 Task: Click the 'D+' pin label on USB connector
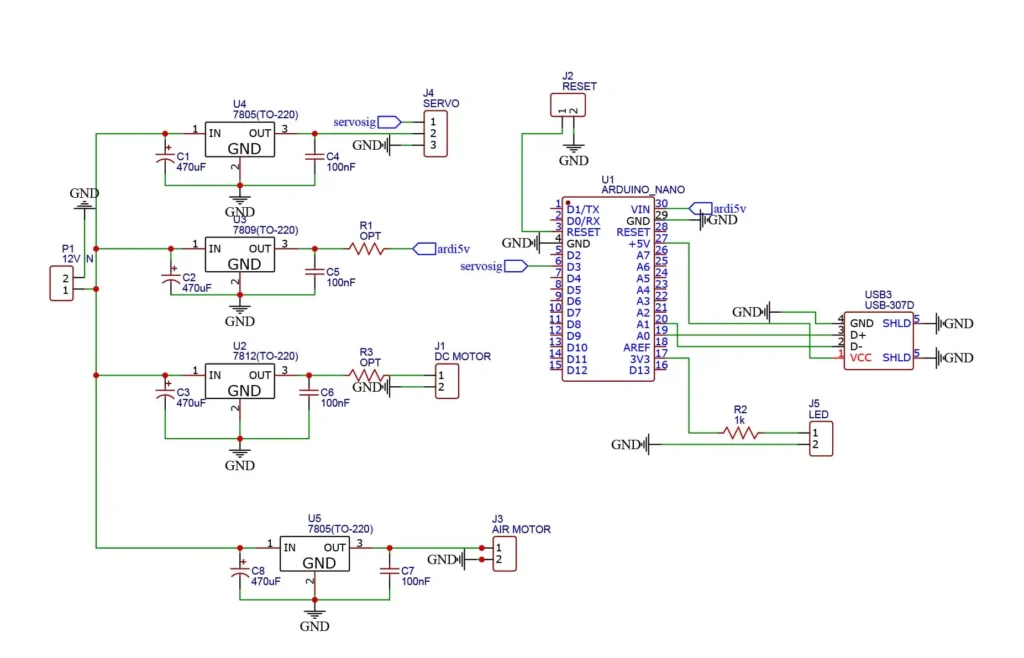857,335
